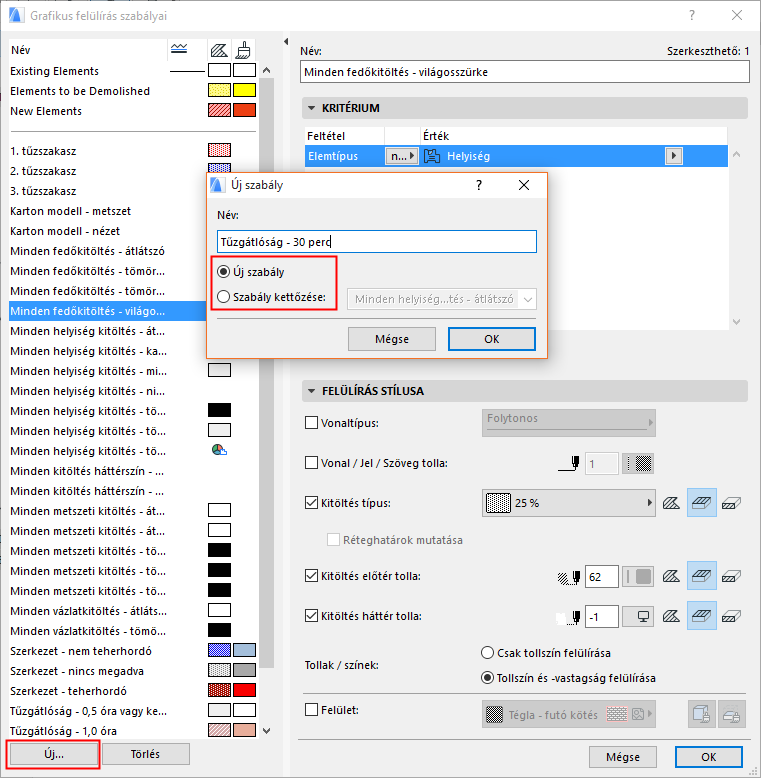Open the operator dropdown next to Elemtípus
Screen dimensions: 761x778
401,156
